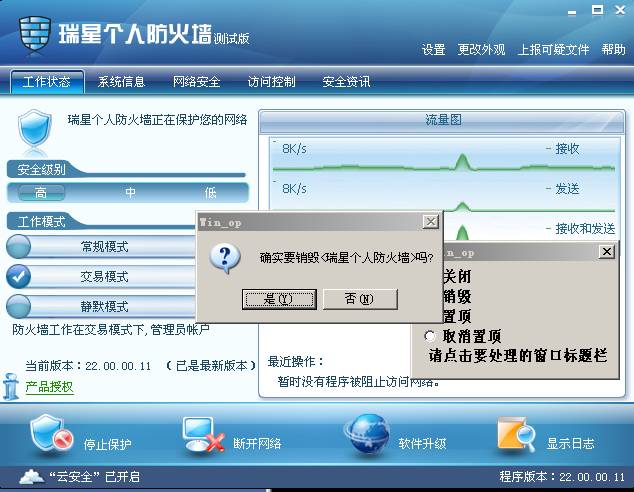
Task: Click the disconnect network computer icon
Action: (x=202, y=435)
